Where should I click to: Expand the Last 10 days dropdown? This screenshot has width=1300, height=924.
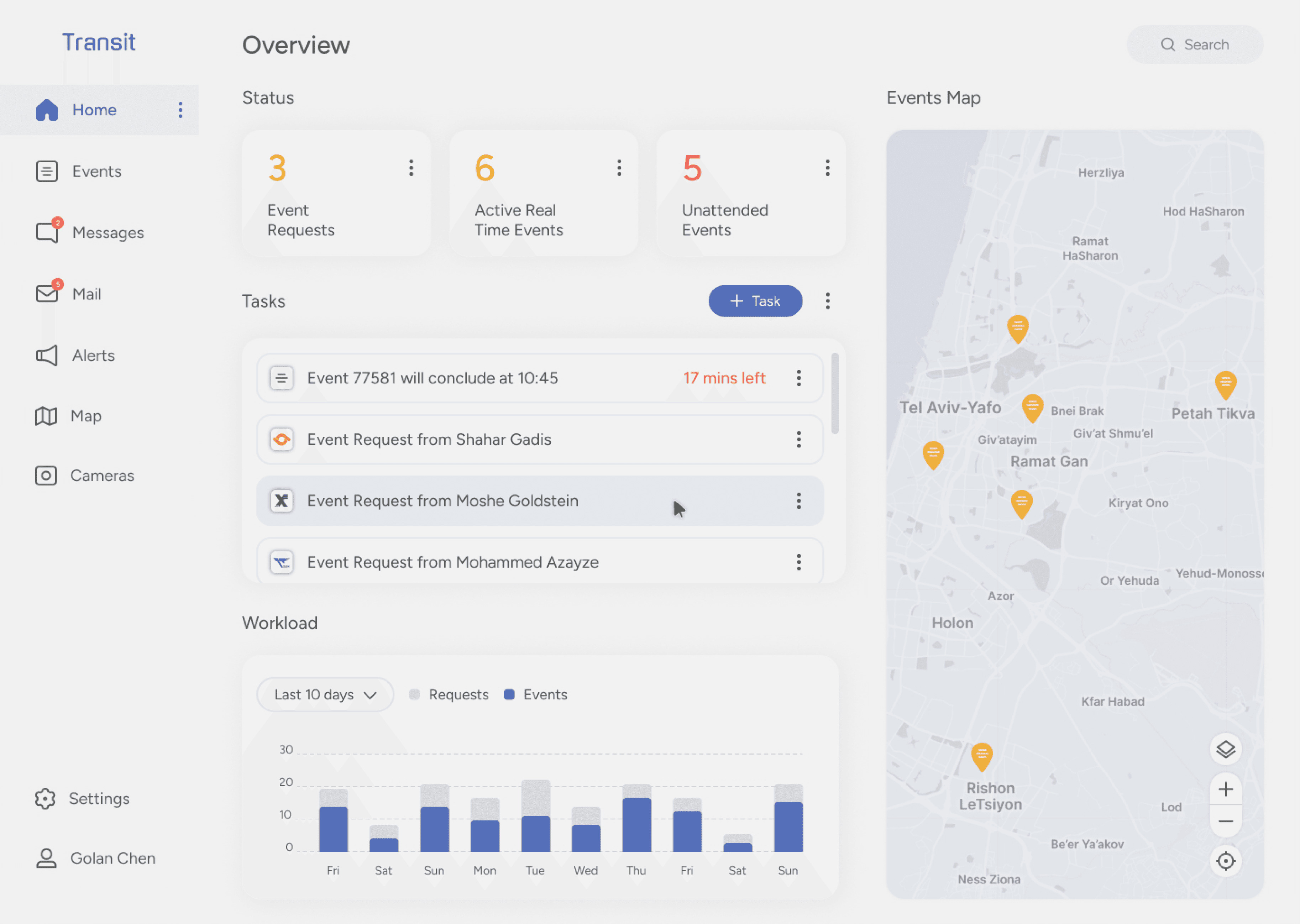[x=325, y=695]
